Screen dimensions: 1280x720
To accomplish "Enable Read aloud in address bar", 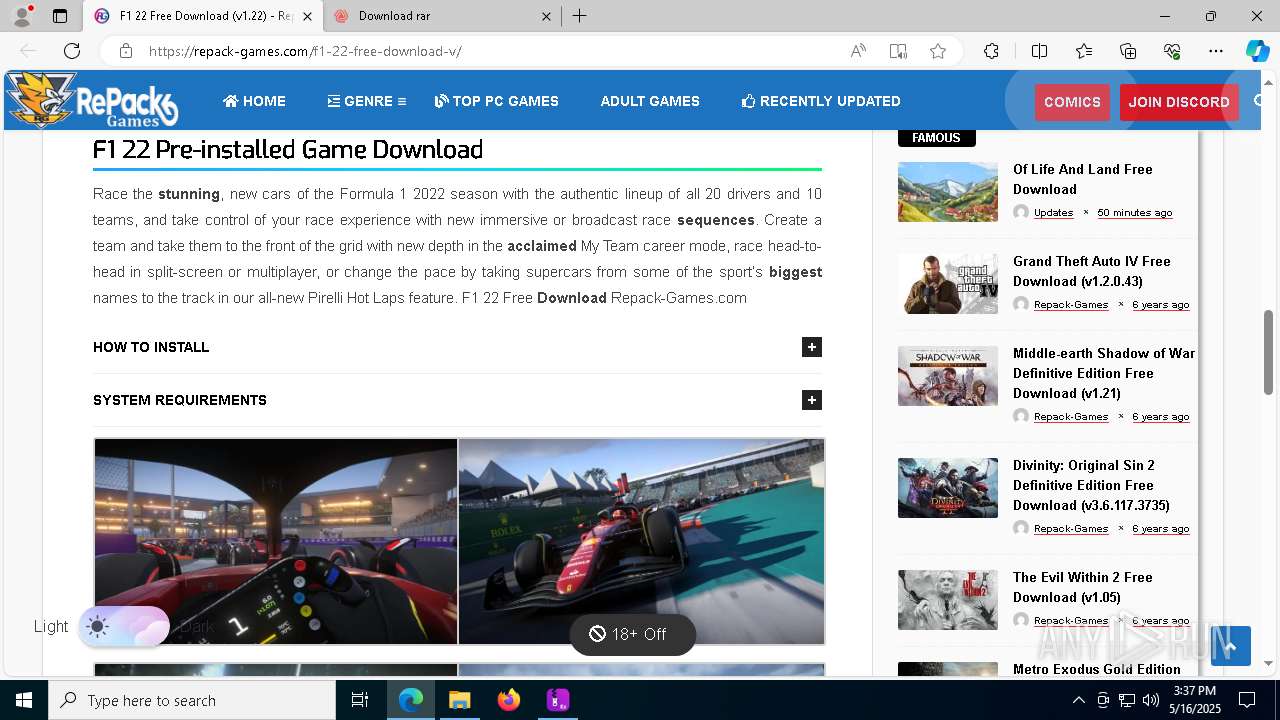I will pyautogui.click(x=858, y=51).
